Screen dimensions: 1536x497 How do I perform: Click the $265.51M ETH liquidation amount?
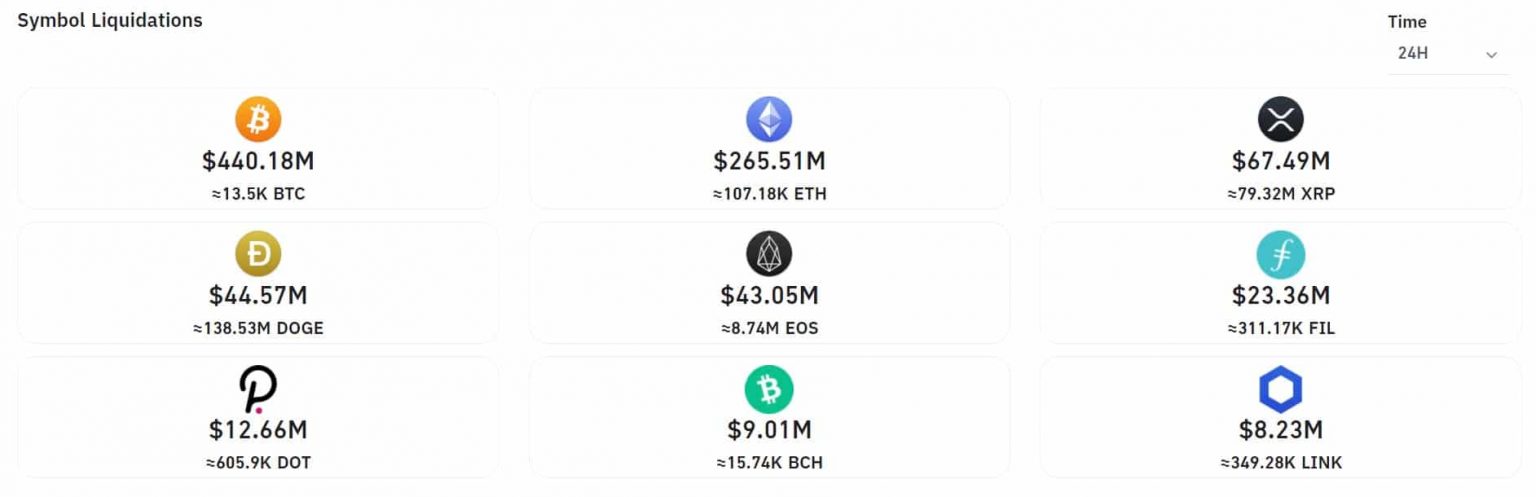(x=769, y=161)
